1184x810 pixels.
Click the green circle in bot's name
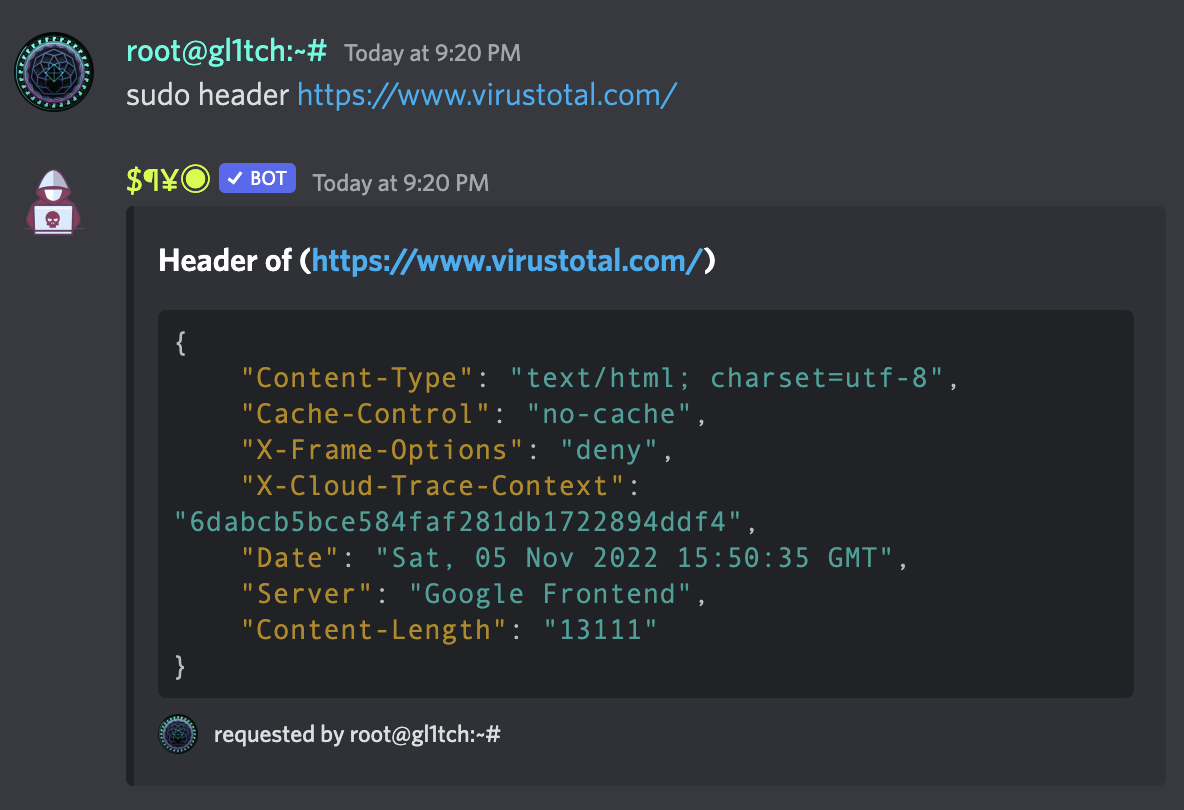196,180
